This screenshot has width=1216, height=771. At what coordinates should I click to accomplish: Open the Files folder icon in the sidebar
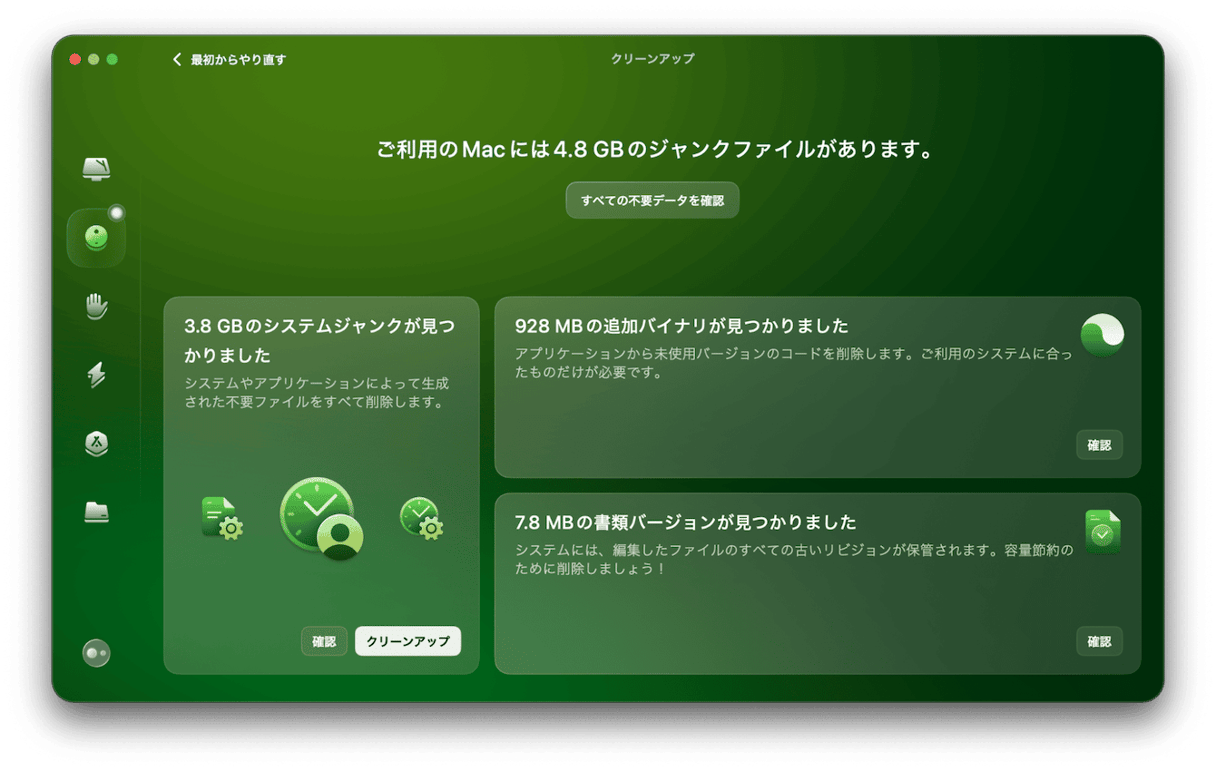[x=95, y=512]
